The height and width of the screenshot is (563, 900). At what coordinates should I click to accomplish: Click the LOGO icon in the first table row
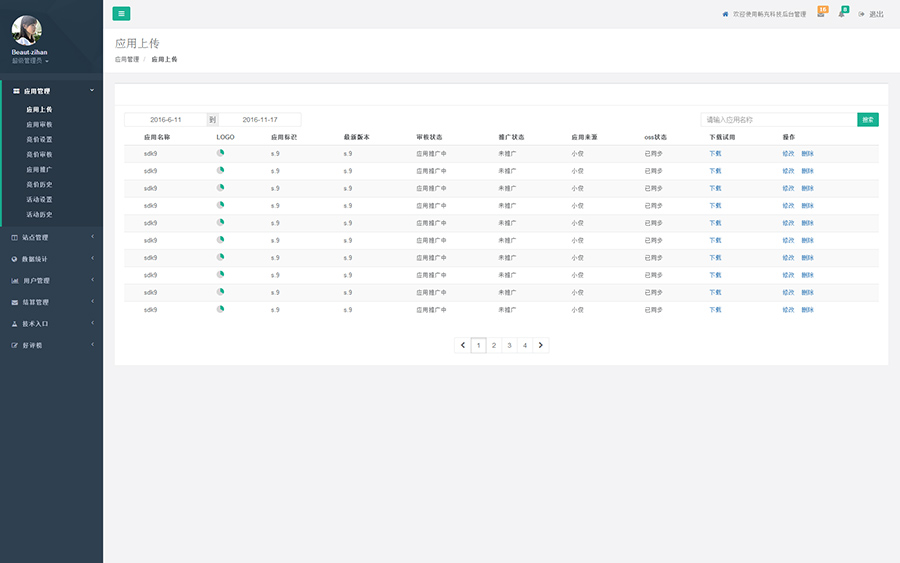(x=220, y=153)
